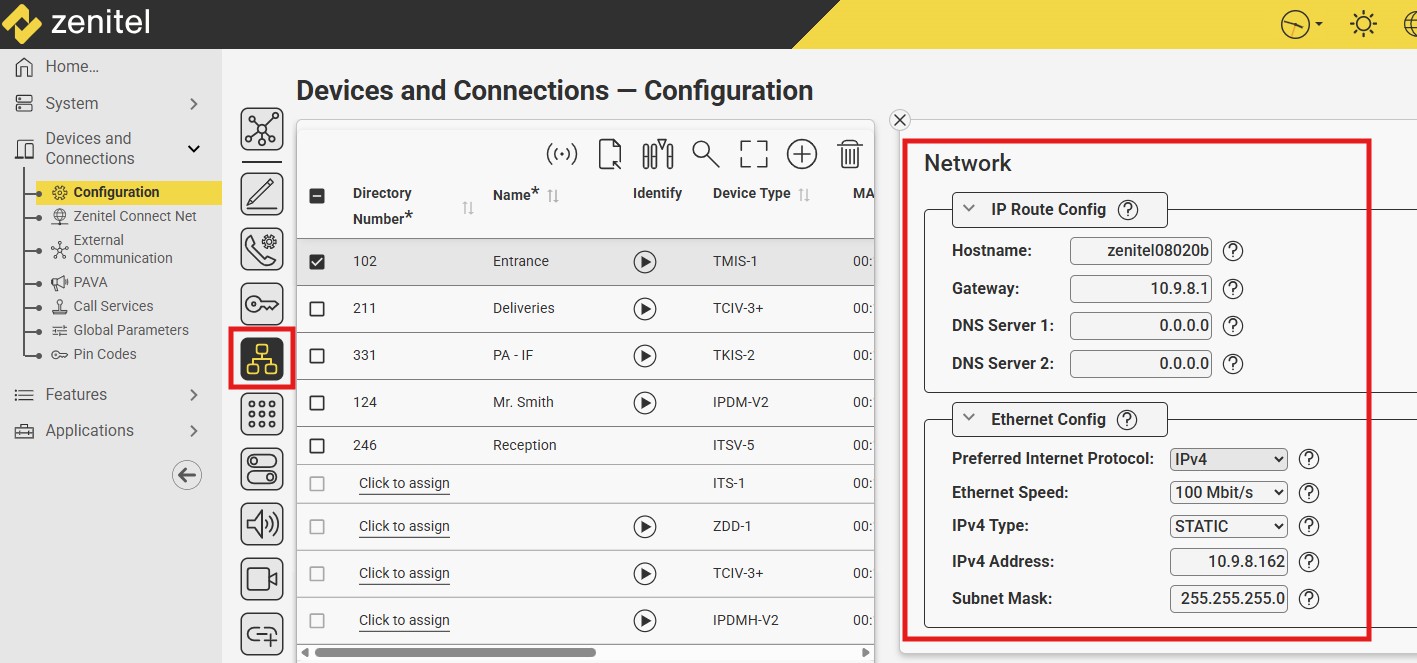Open the search magnifier in table toolbar
This screenshot has width=1417, height=663.
tap(706, 154)
